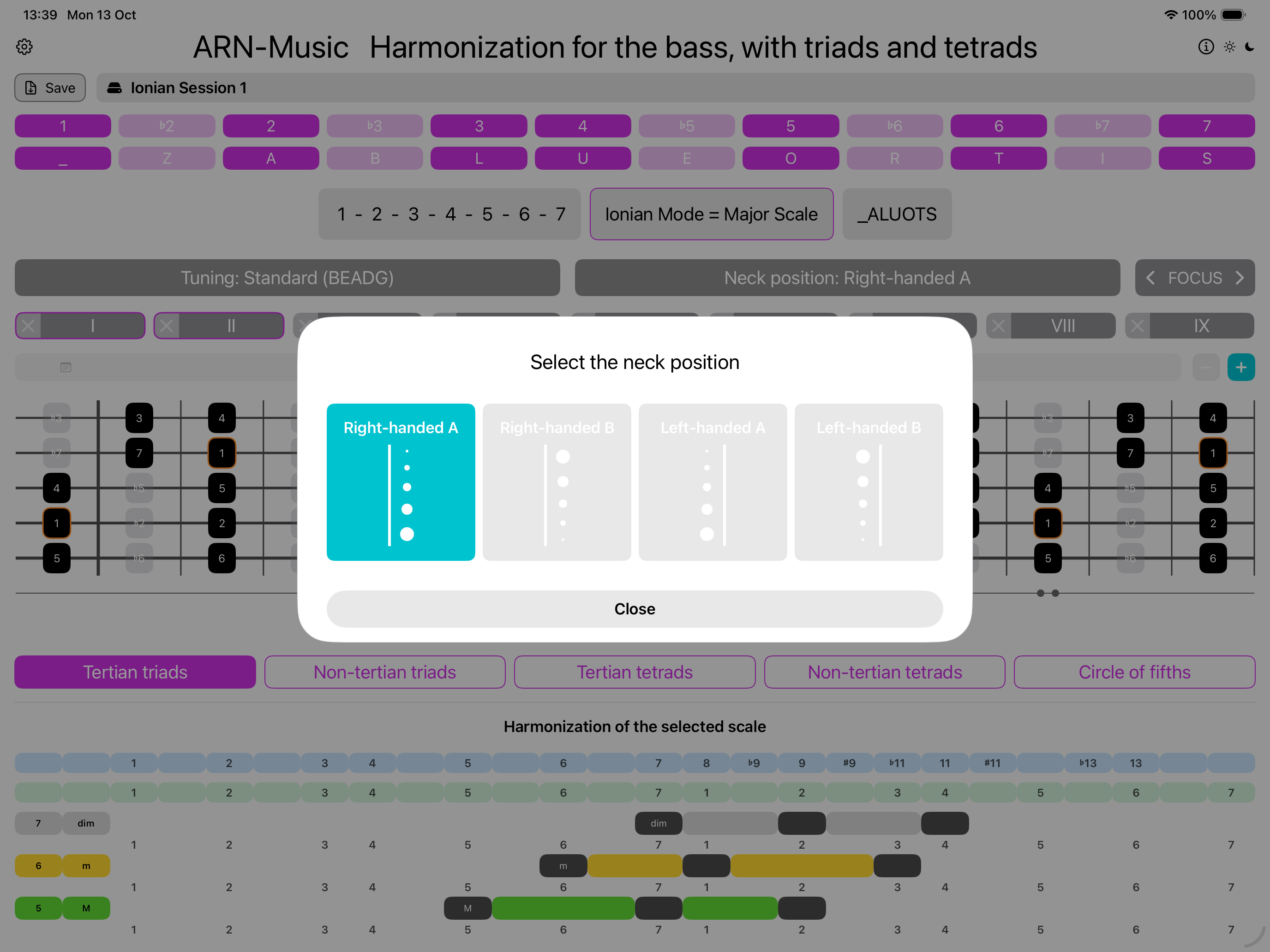Click the X icon on position I
The image size is (1270, 952).
pos(28,326)
